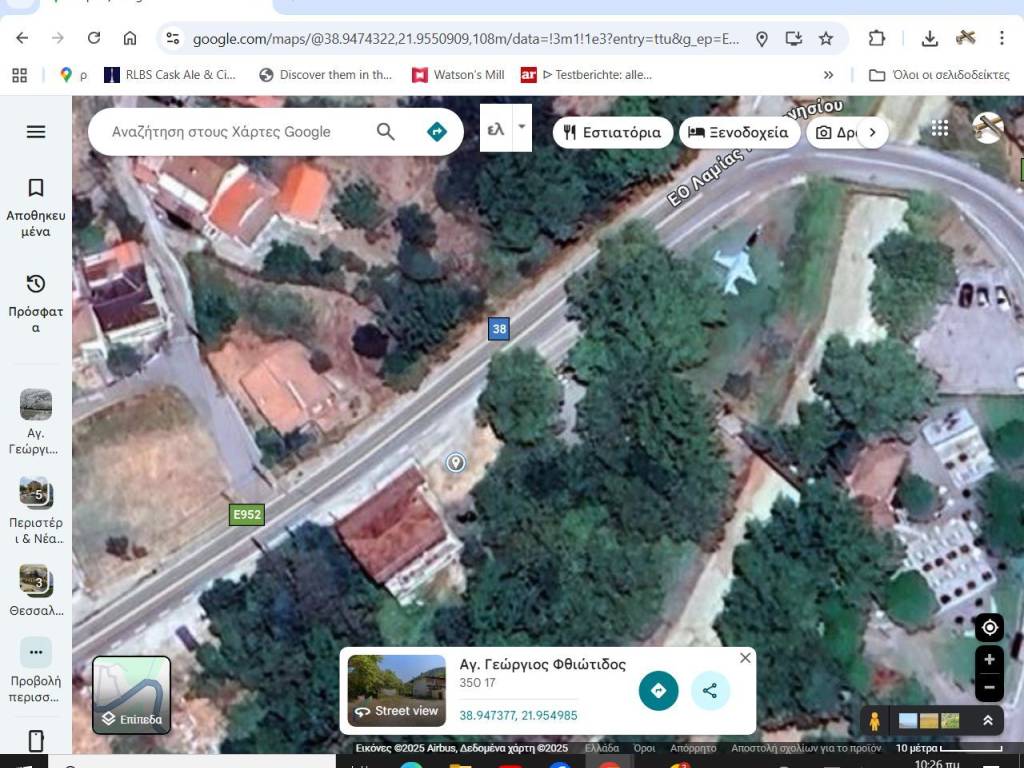Get directions to Αγ. Γεώργιος Φθιώτιδος
The width and height of the screenshot is (1024, 768).
[658, 690]
